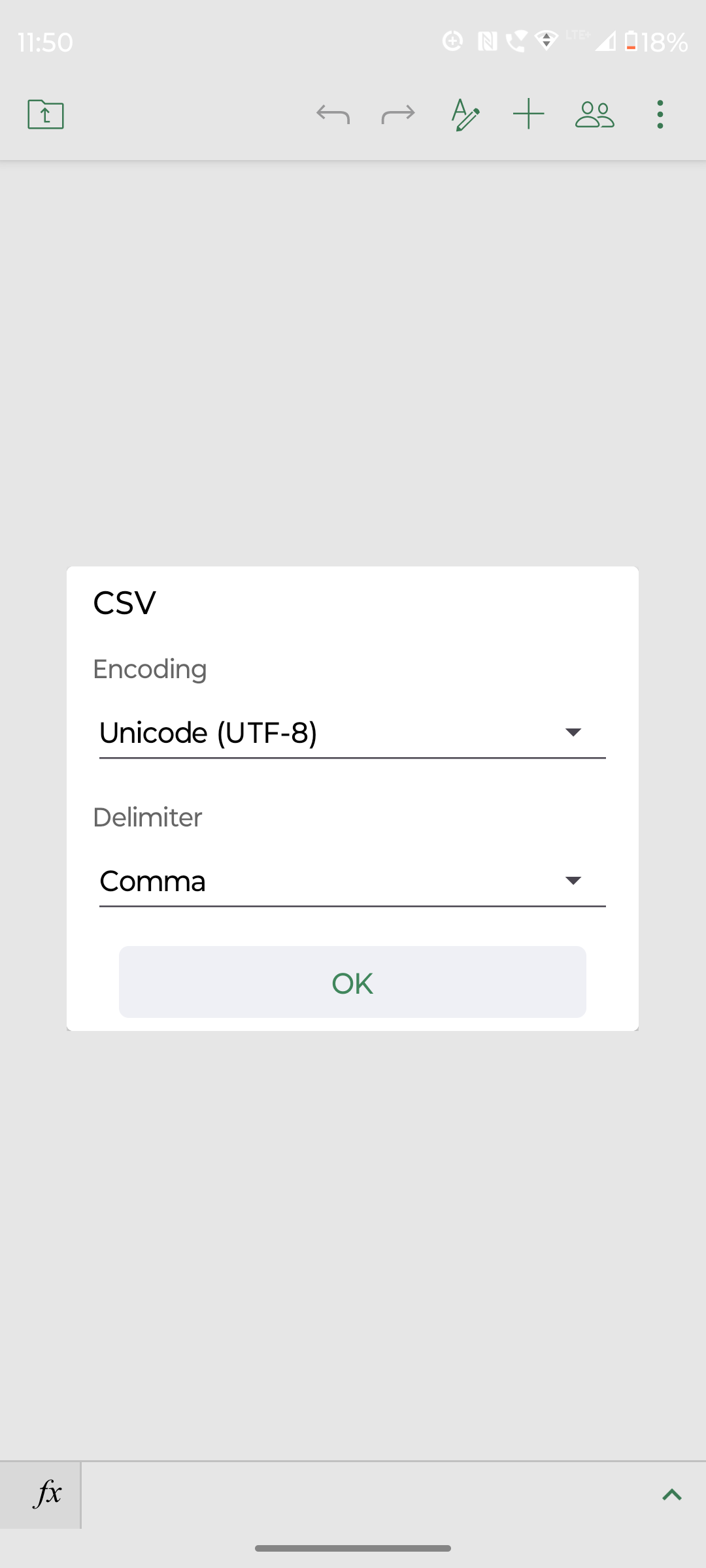
Task: Open the Encoding dropdown arrow
Action: [573, 732]
